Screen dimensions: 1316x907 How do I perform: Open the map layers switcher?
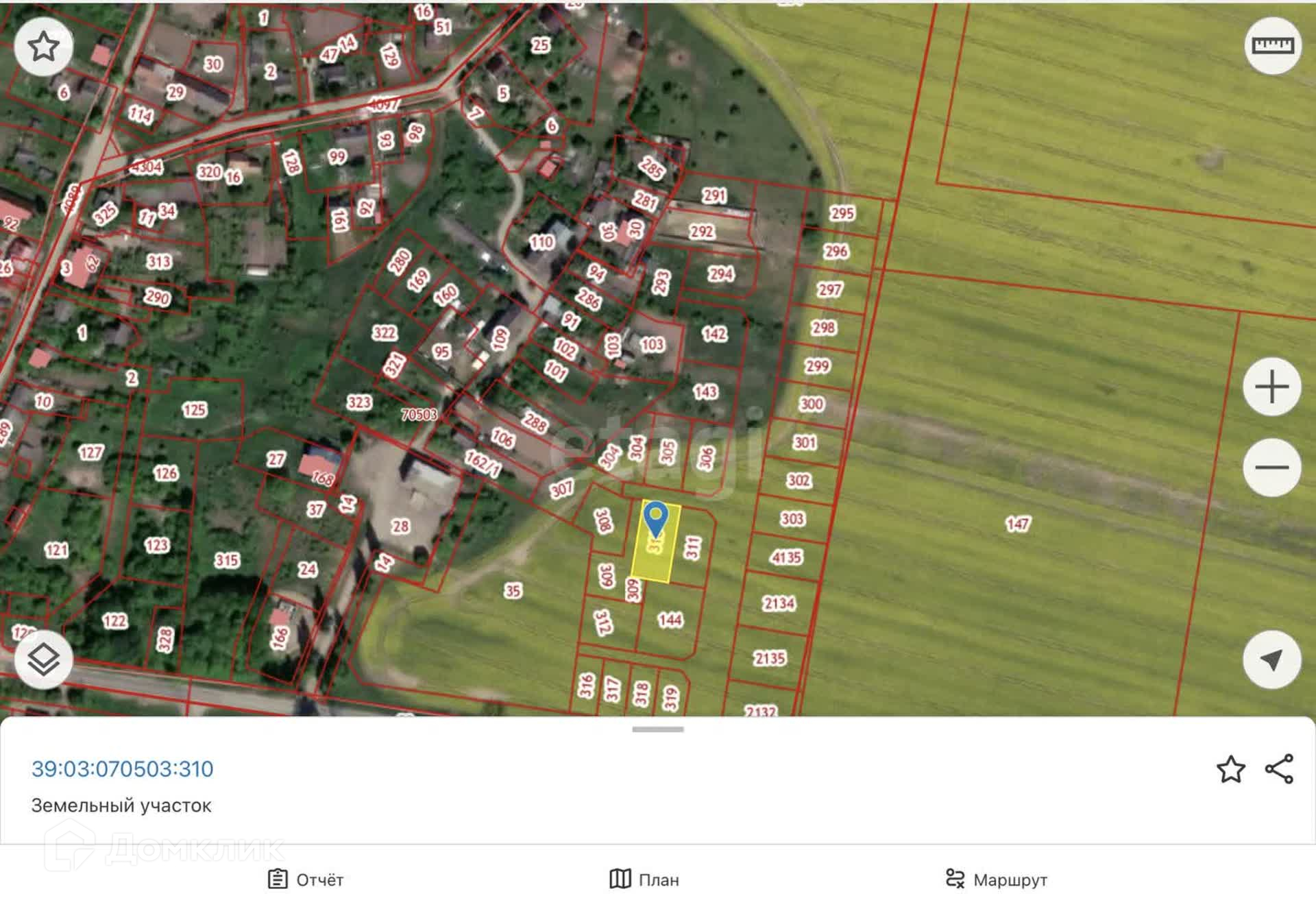(43, 660)
